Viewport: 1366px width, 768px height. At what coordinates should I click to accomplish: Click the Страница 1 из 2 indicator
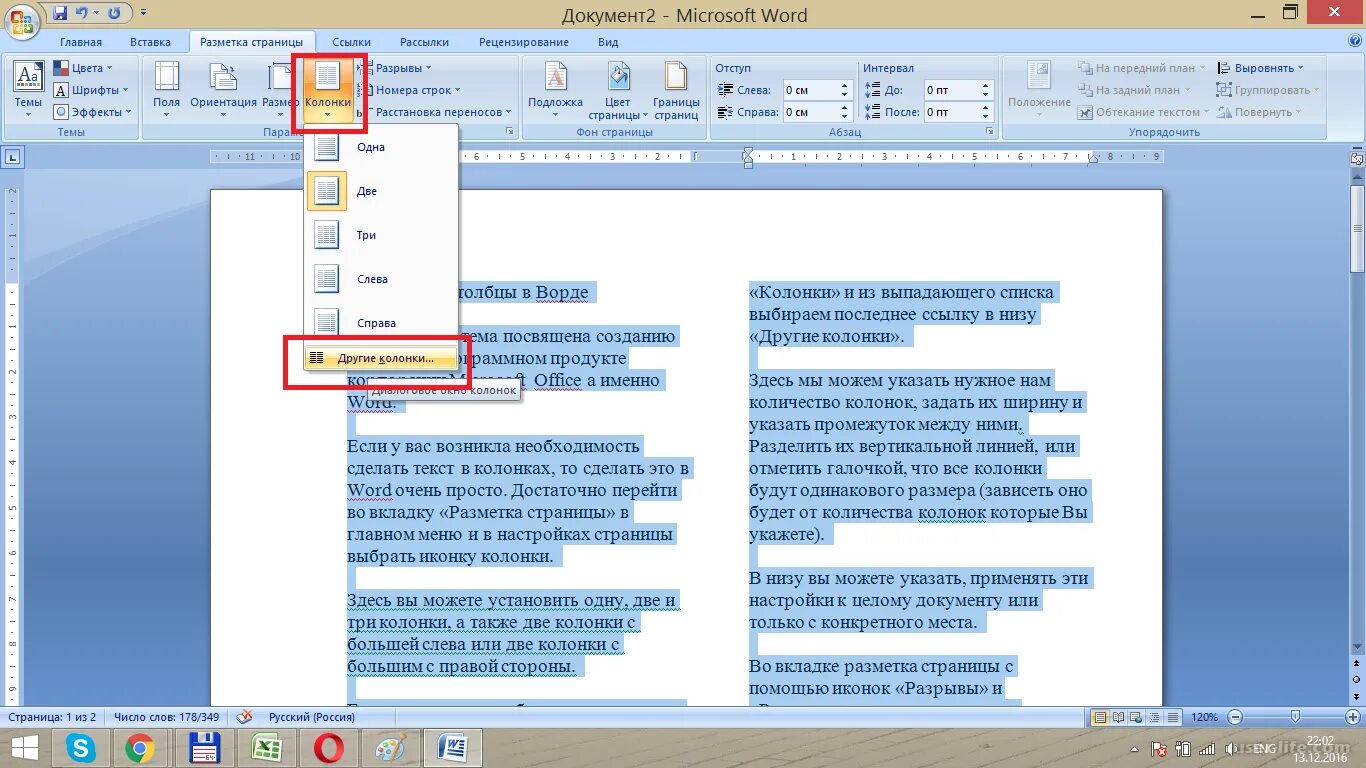click(52, 717)
